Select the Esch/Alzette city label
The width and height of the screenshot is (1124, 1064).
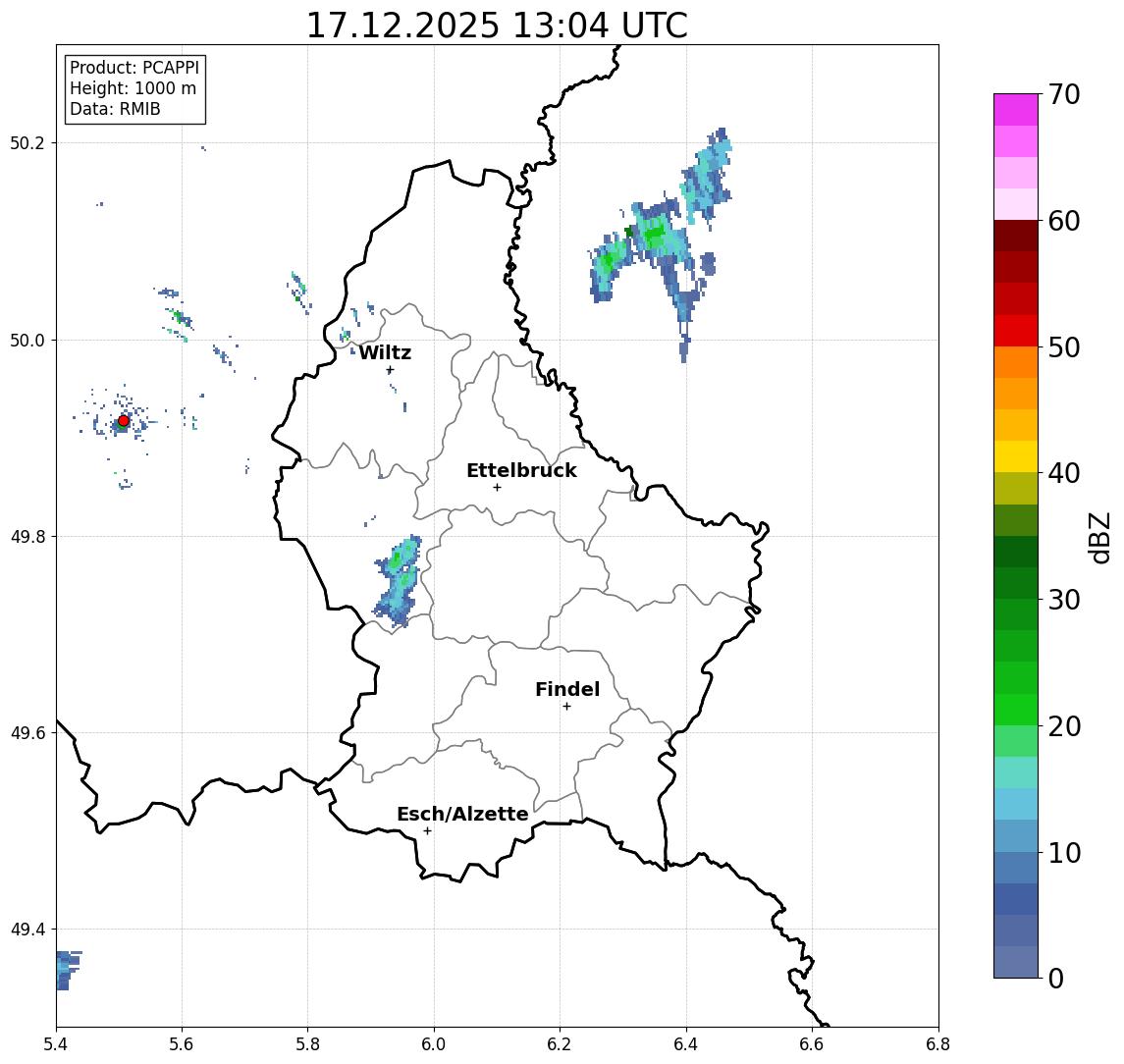click(462, 814)
